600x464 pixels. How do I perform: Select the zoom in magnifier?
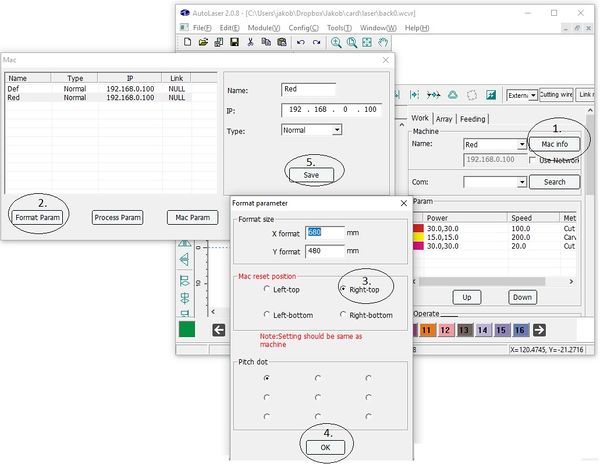pos(336,42)
